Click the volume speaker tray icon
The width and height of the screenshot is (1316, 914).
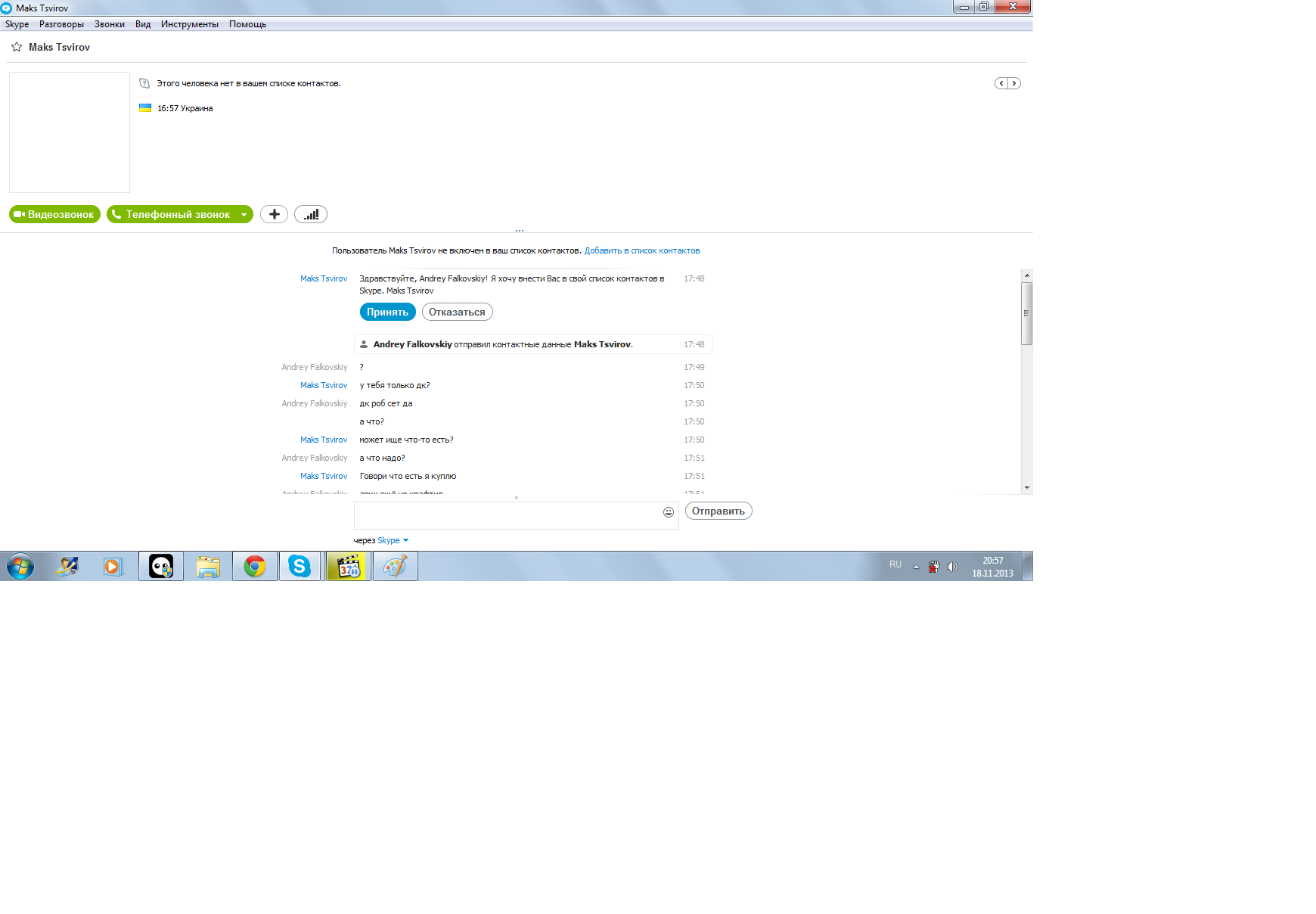click(952, 567)
